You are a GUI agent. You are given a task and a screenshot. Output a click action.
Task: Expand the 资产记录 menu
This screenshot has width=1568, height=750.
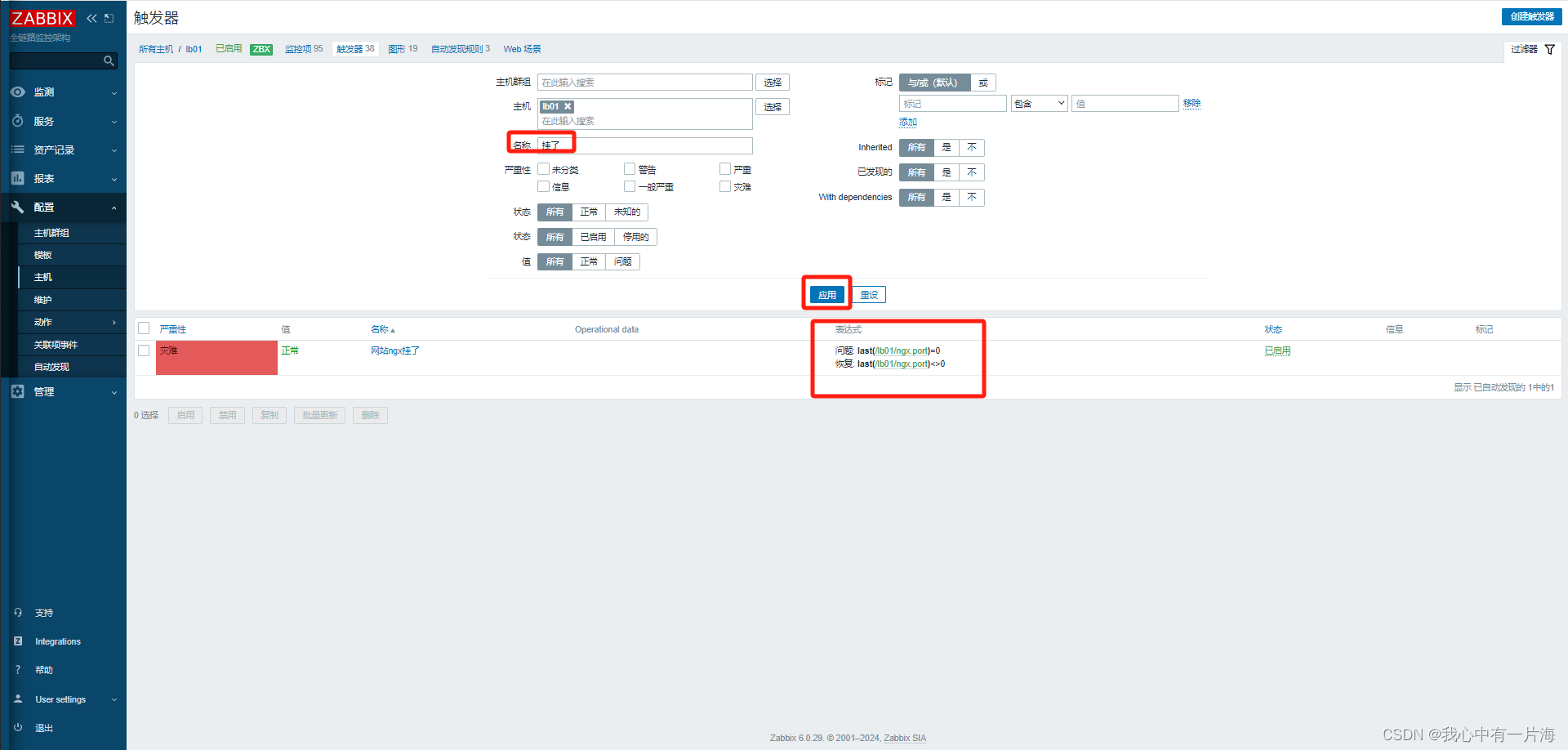[114, 150]
